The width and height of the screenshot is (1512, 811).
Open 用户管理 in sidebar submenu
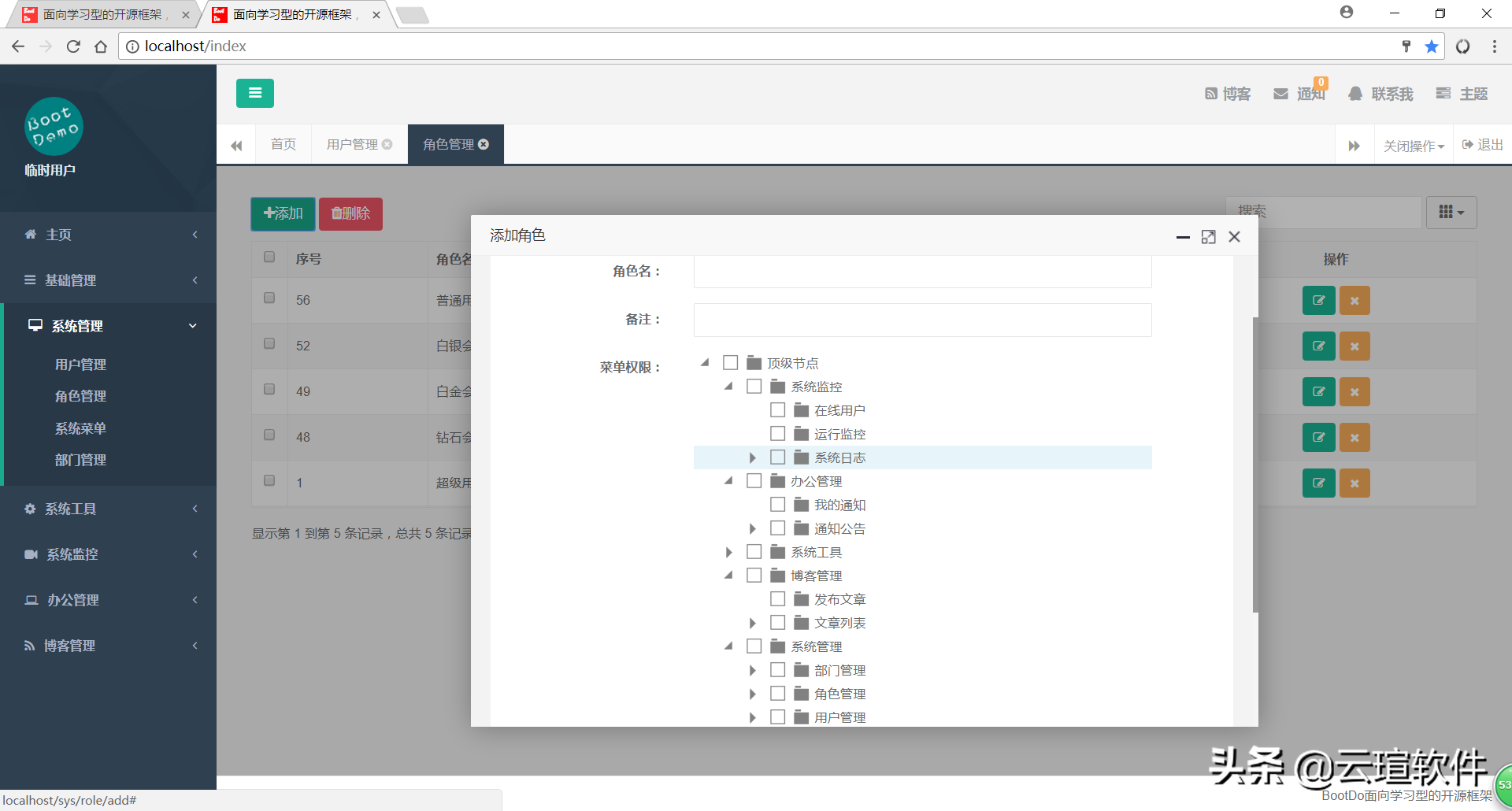tap(80, 365)
